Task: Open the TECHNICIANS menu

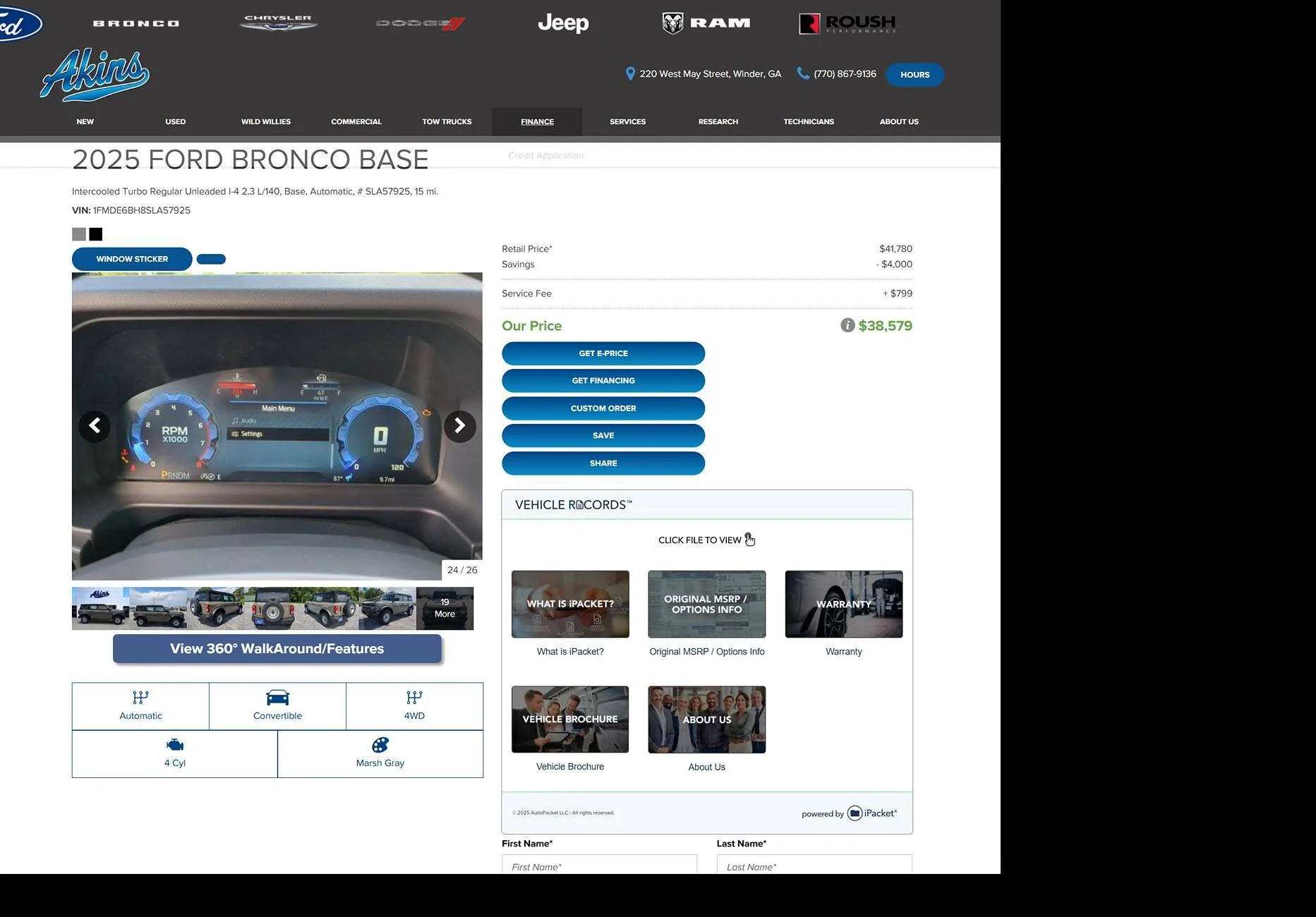Action: pos(809,121)
